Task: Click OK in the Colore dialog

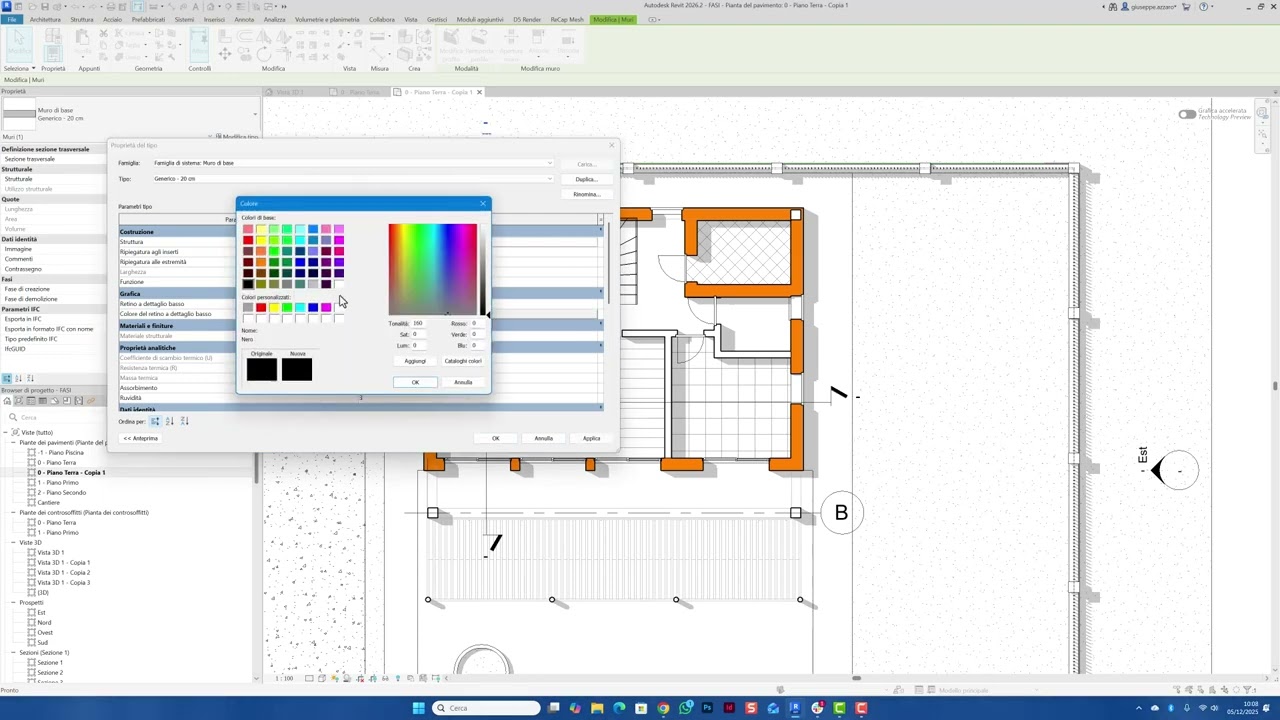Action: 415,382
